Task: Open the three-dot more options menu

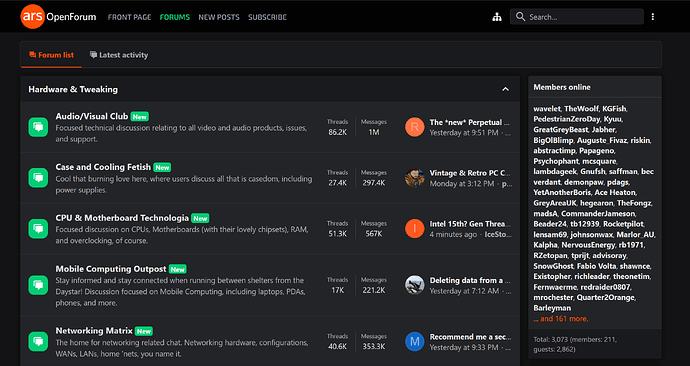Action: pos(653,17)
